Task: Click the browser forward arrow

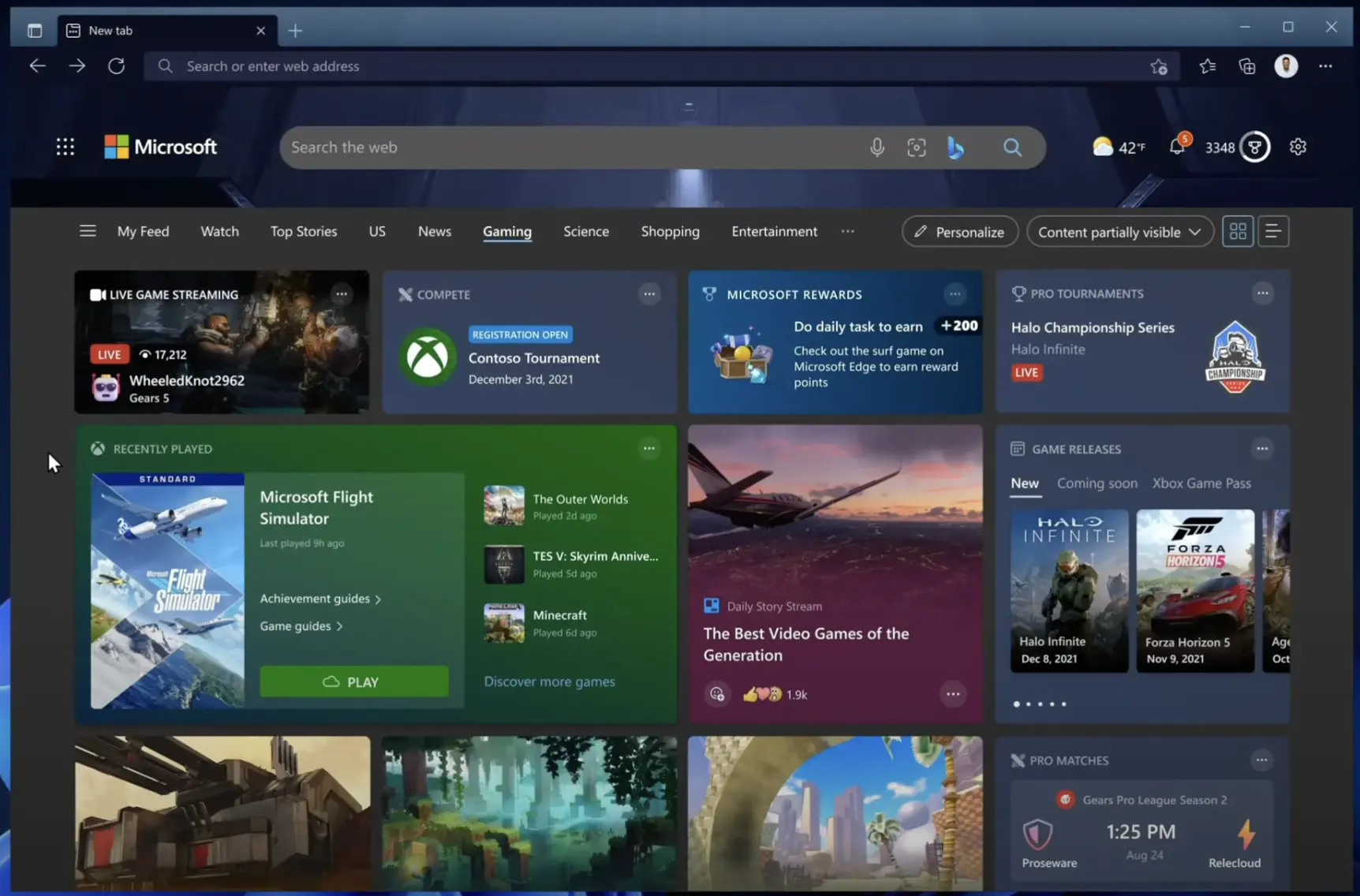Action: (x=77, y=66)
